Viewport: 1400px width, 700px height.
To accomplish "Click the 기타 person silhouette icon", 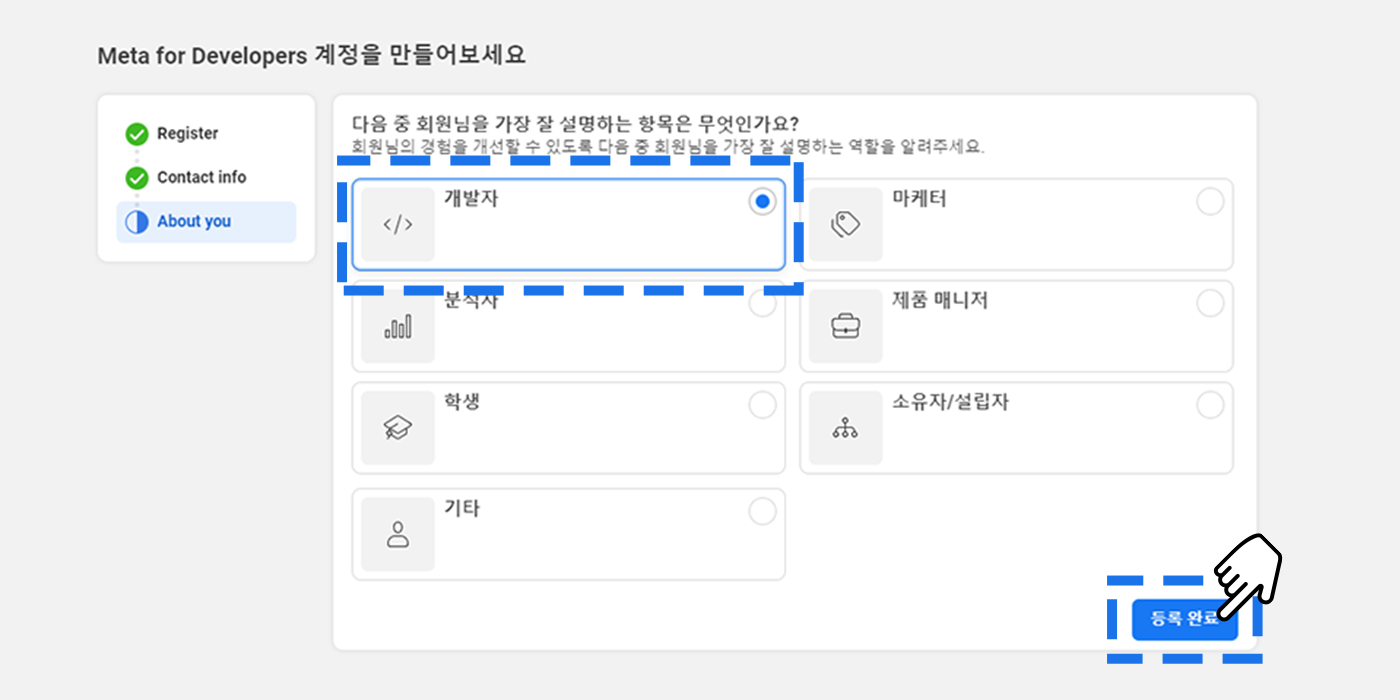I will click(398, 535).
